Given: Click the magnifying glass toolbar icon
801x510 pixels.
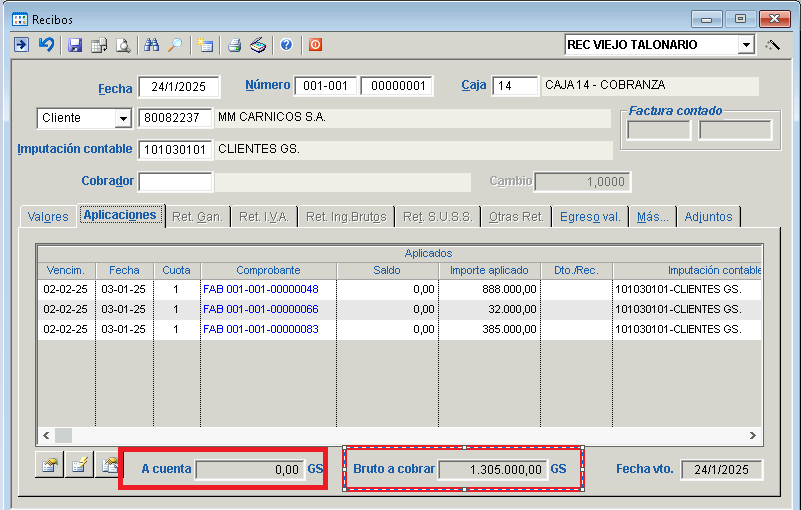Looking at the screenshot, I should tap(175, 45).
